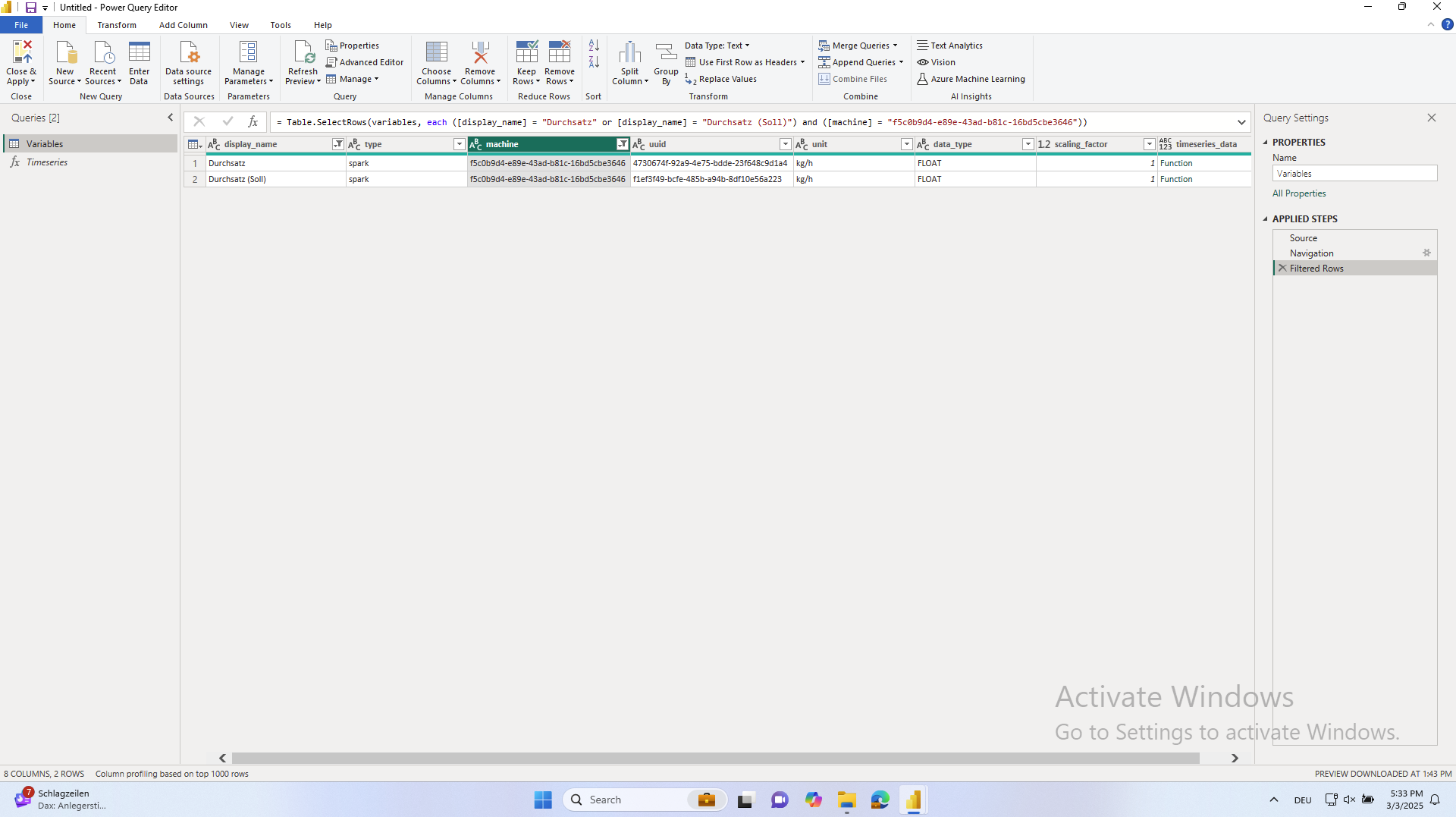
Task: Expand the formula bar
Action: [x=1241, y=122]
